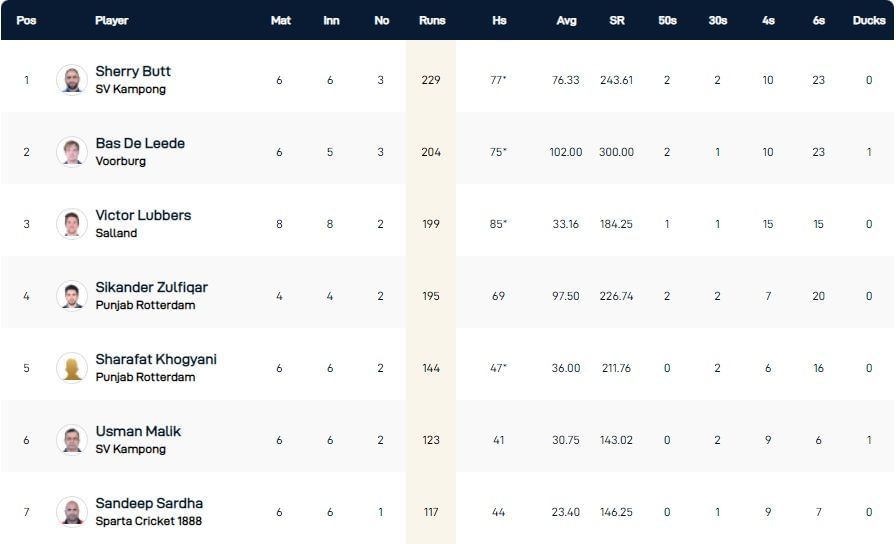Open Sparta Cricket 1888 team link
This screenshot has height=544, width=896.
click(148, 522)
